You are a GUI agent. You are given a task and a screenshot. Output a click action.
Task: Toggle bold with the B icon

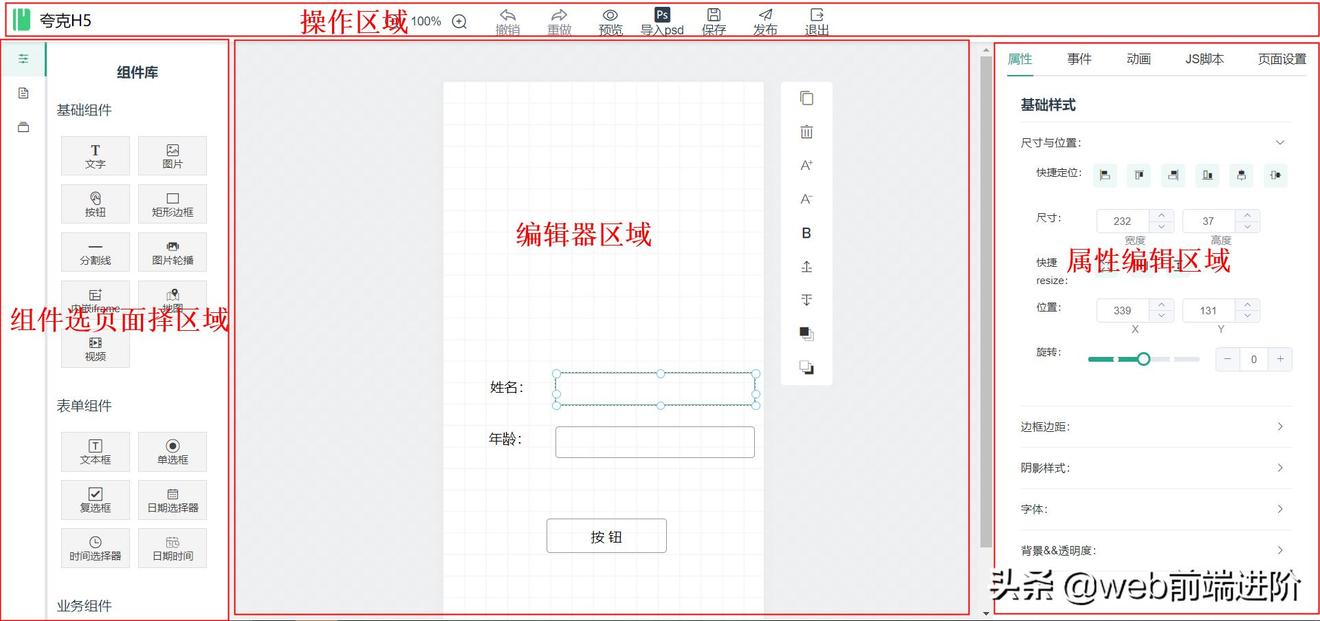pyautogui.click(x=807, y=233)
